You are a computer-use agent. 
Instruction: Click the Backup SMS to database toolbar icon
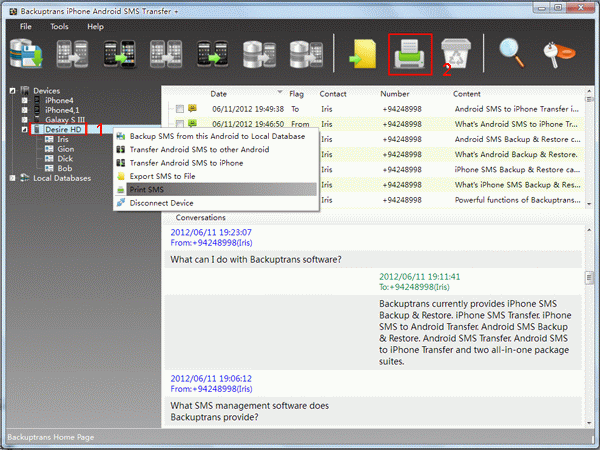pos(26,54)
